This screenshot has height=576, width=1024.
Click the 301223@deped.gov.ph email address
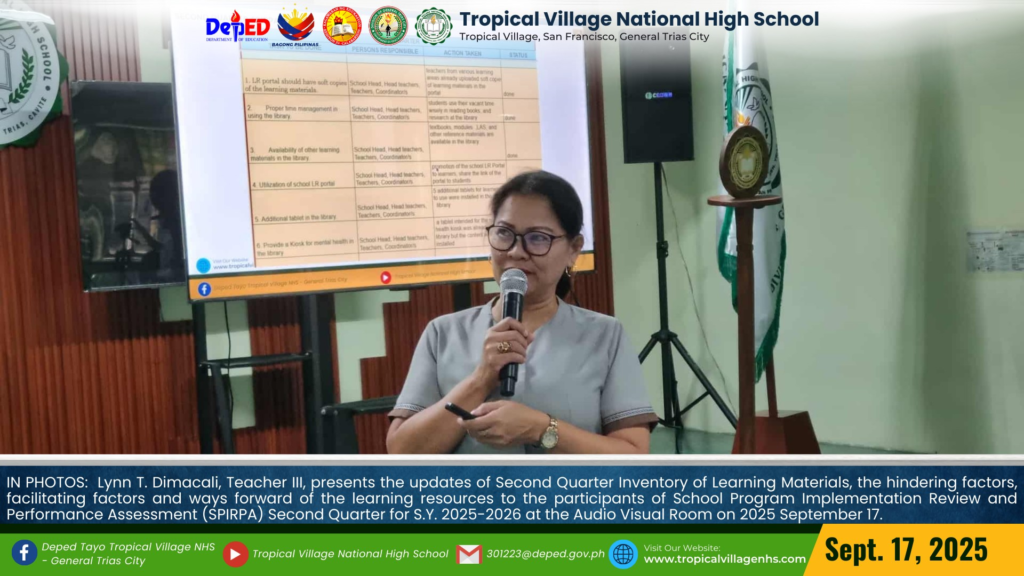[x=545, y=553]
